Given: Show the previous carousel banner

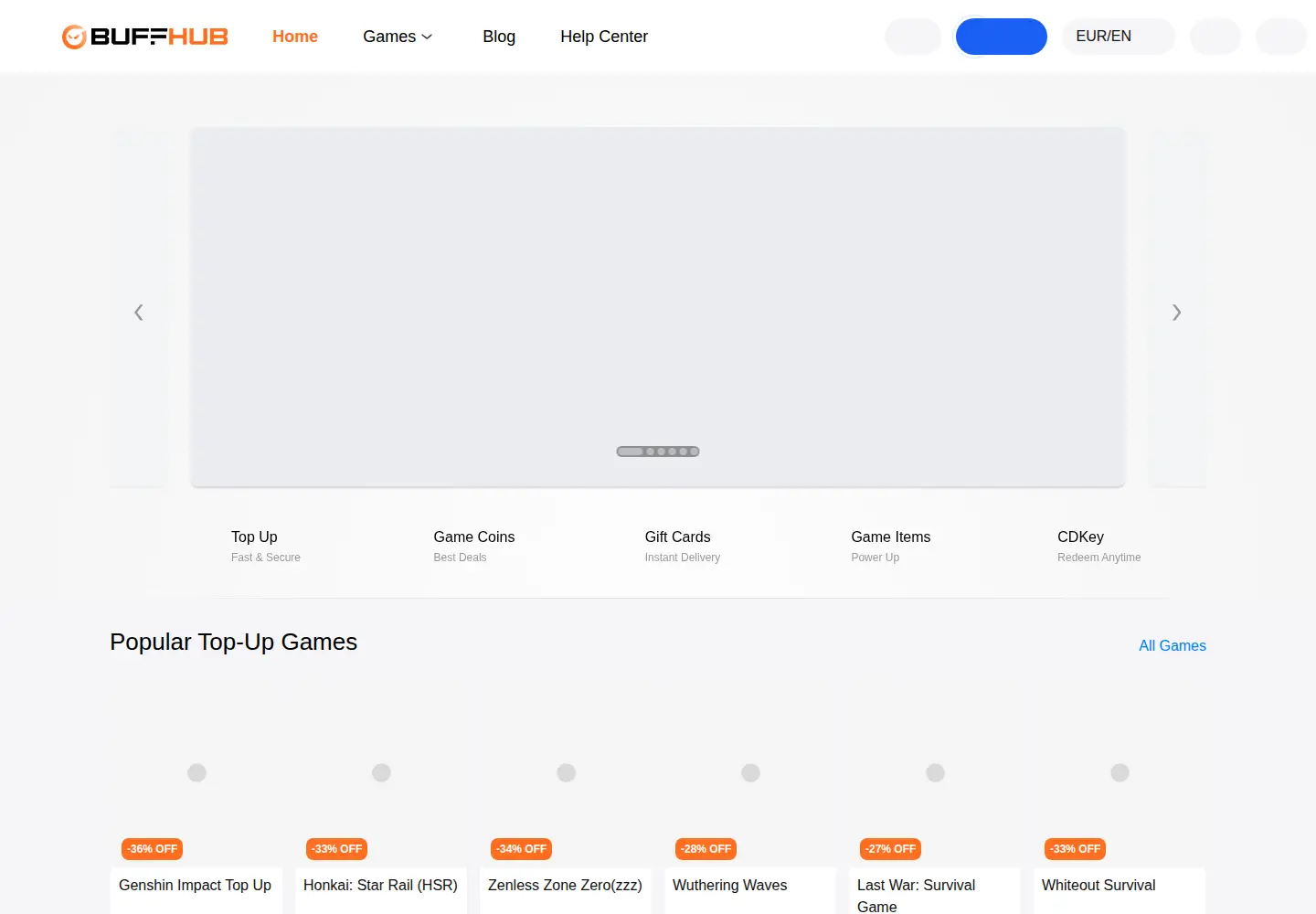Looking at the screenshot, I should coord(139,313).
